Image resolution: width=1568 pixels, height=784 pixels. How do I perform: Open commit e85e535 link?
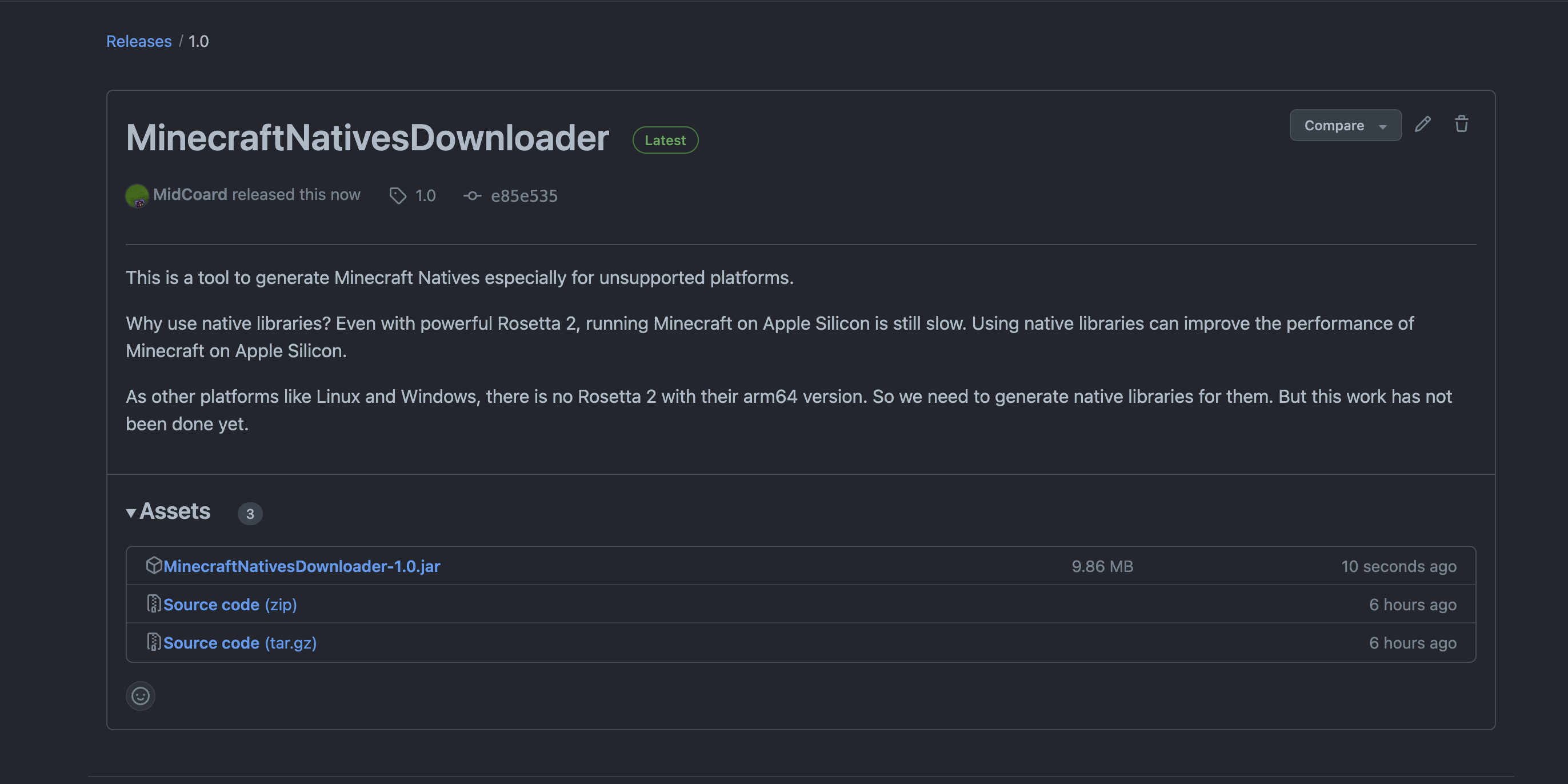click(523, 196)
